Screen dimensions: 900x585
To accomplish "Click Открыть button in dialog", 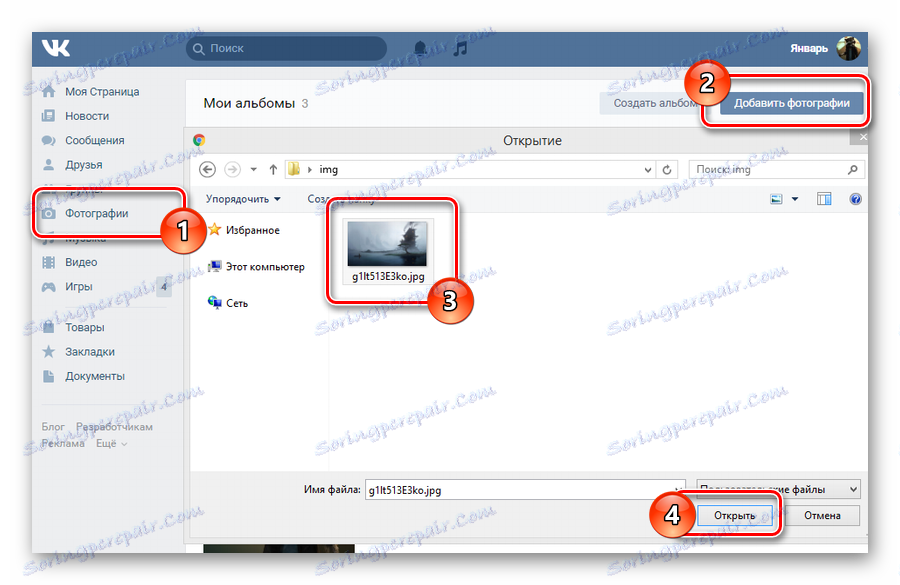I will [x=735, y=516].
